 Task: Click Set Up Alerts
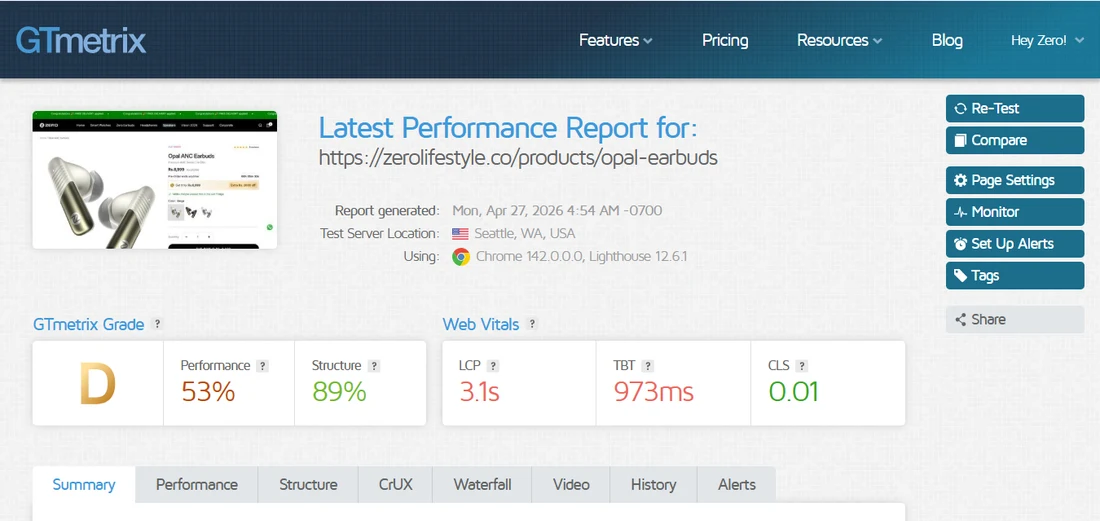(x=1014, y=244)
